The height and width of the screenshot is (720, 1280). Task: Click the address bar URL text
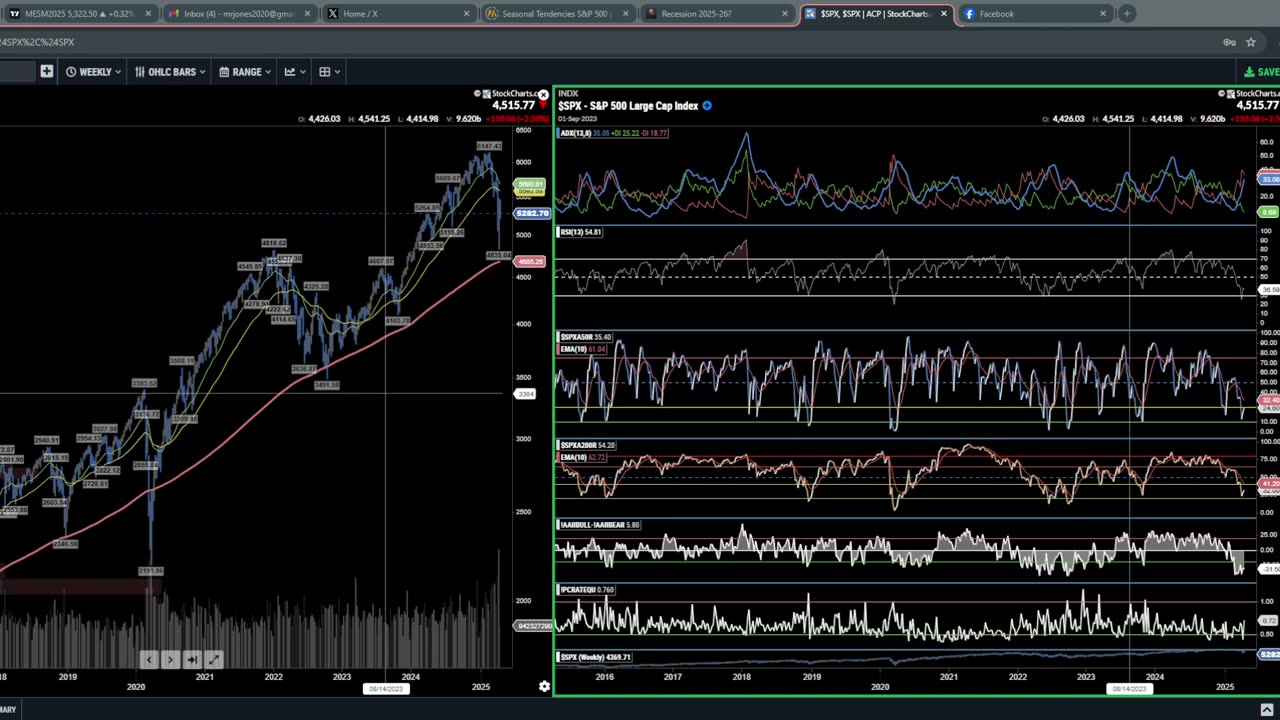coord(37,42)
